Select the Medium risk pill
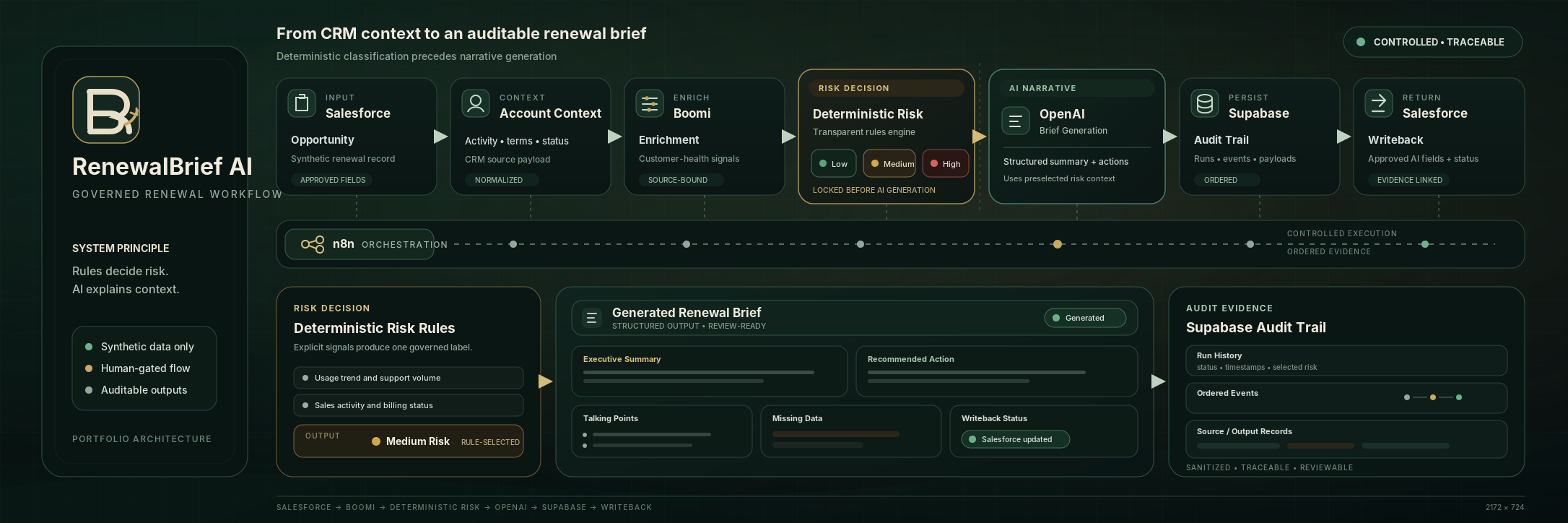1568x523 pixels. [x=889, y=163]
